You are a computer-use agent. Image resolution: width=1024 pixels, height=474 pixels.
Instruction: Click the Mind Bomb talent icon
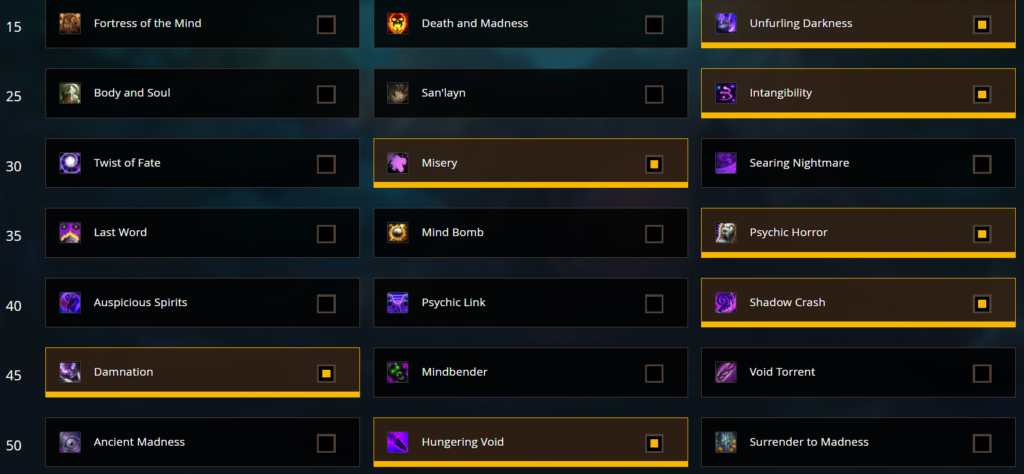click(398, 233)
